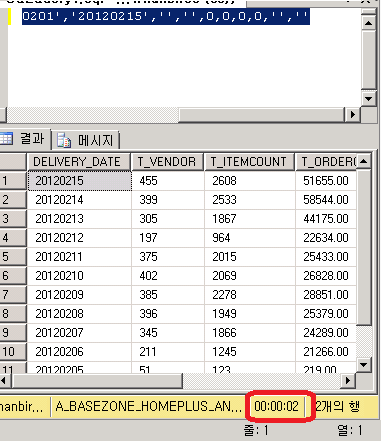Click results grid vertical scrollbar thumb
The width and height of the screenshot is (381, 443).
pyautogui.click(x=364, y=247)
